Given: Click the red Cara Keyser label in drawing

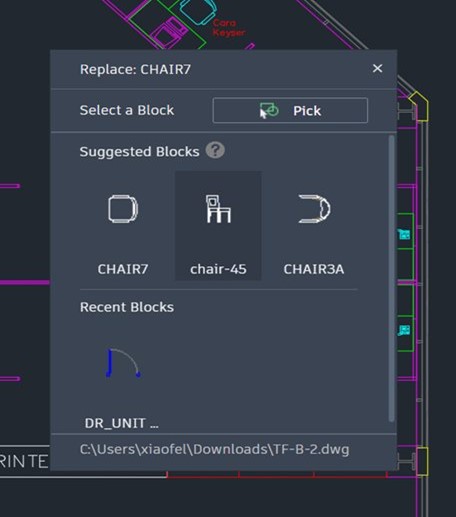Looking at the screenshot, I should coord(229,27).
